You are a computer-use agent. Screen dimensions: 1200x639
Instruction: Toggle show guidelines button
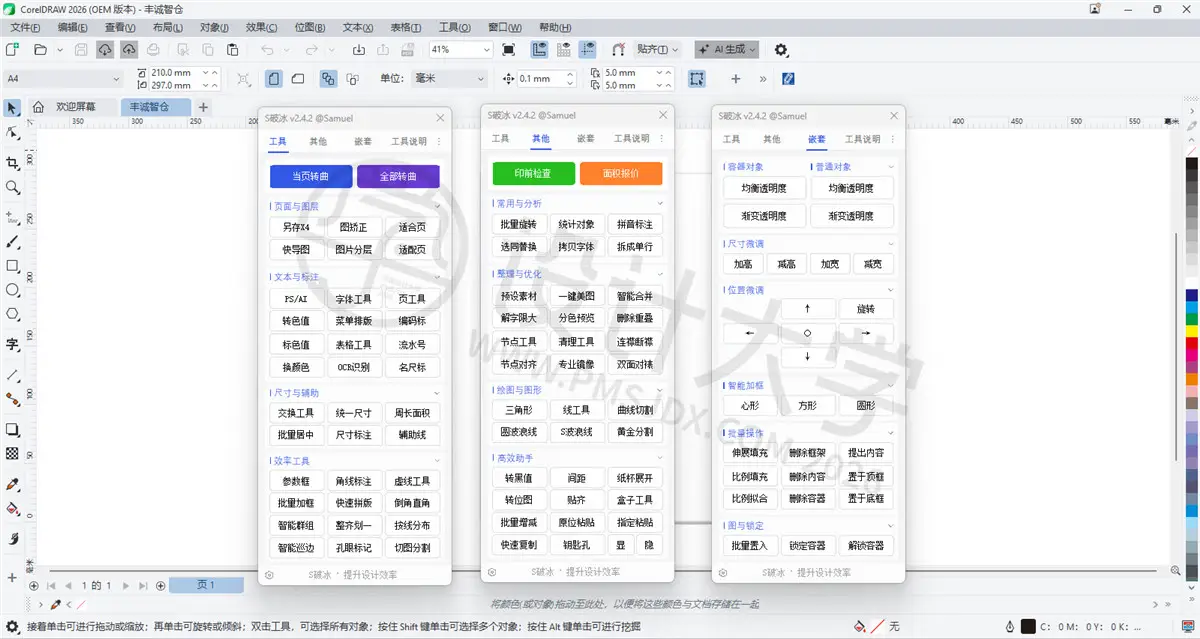tap(587, 49)
